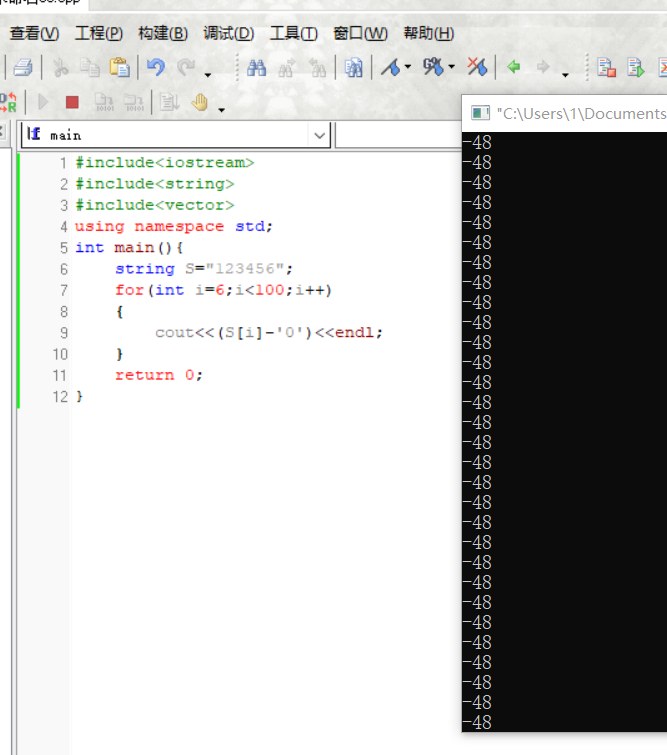Image resolution: width=667 pixels, height=755 pixels.
Task: Click the document with red square icon
Action: pos(606,67)
